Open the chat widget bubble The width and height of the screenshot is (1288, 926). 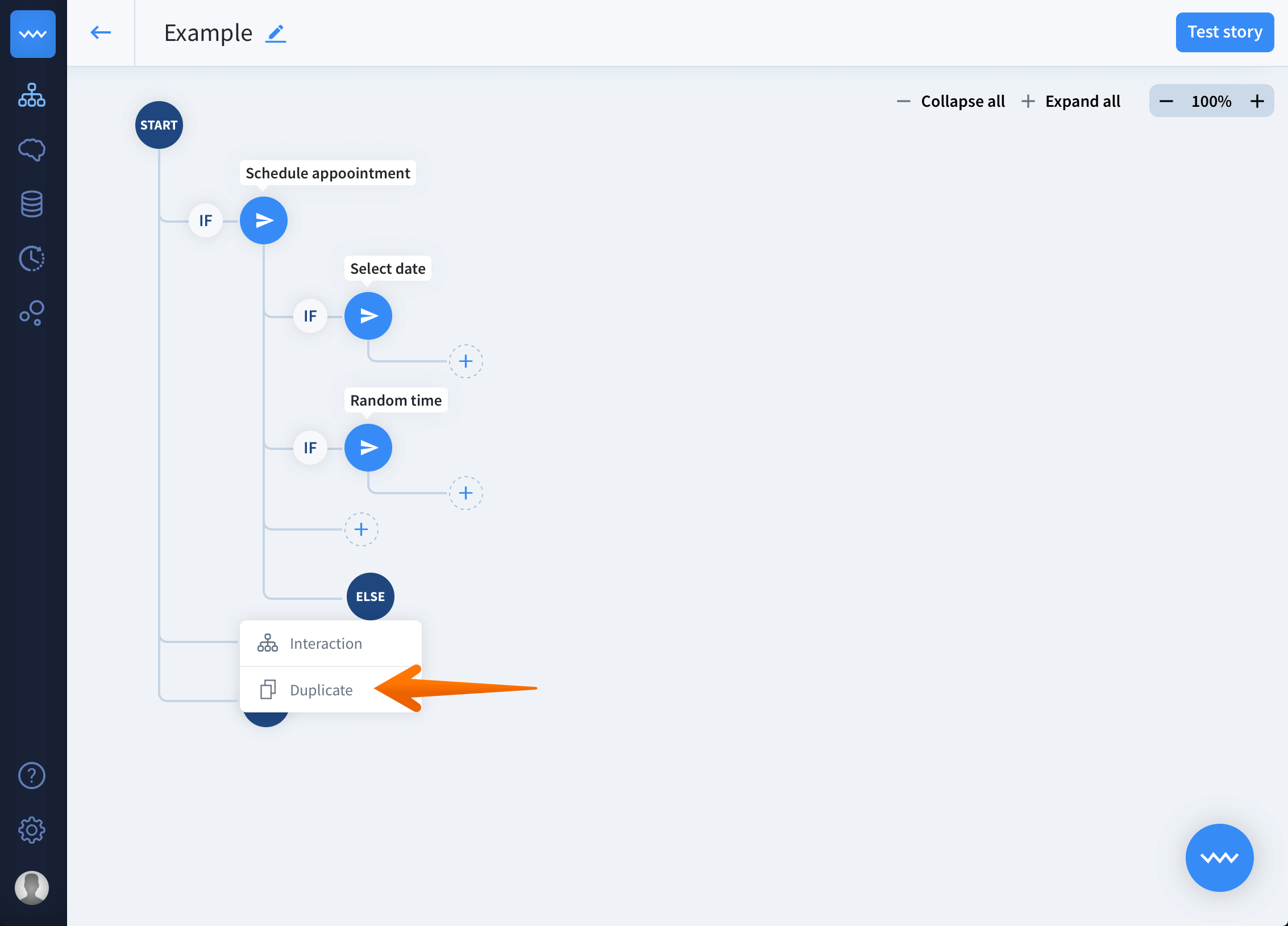click(1219, 857)
